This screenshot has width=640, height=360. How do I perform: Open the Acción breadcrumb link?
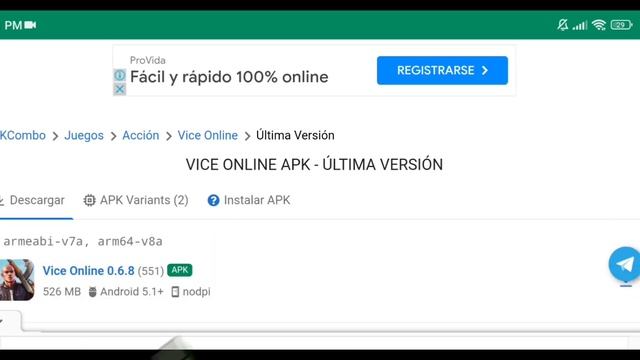pos(141,135)
